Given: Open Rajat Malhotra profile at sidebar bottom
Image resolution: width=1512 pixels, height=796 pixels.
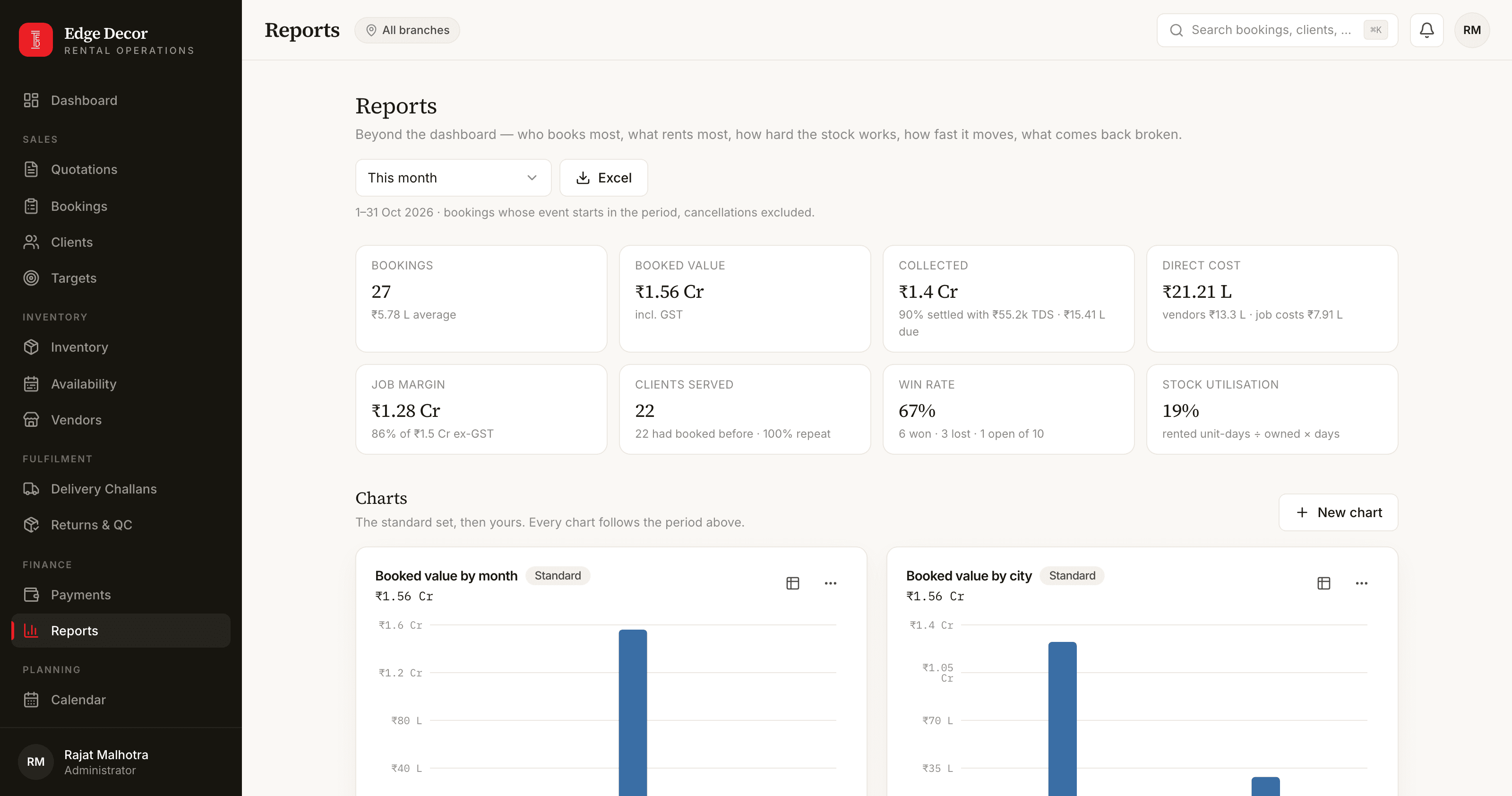Looking at the screenshot, I should pyautogui.click(x=121, y=762).
